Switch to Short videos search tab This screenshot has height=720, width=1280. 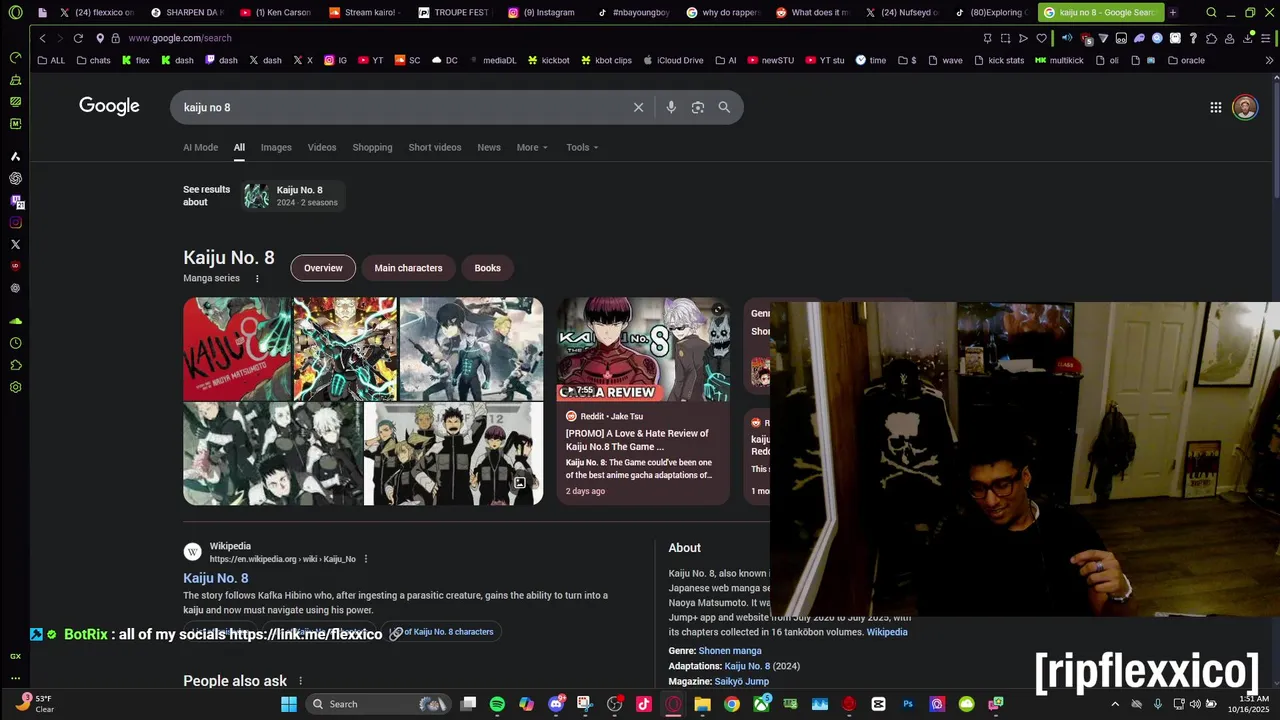[x=435, y=147]
